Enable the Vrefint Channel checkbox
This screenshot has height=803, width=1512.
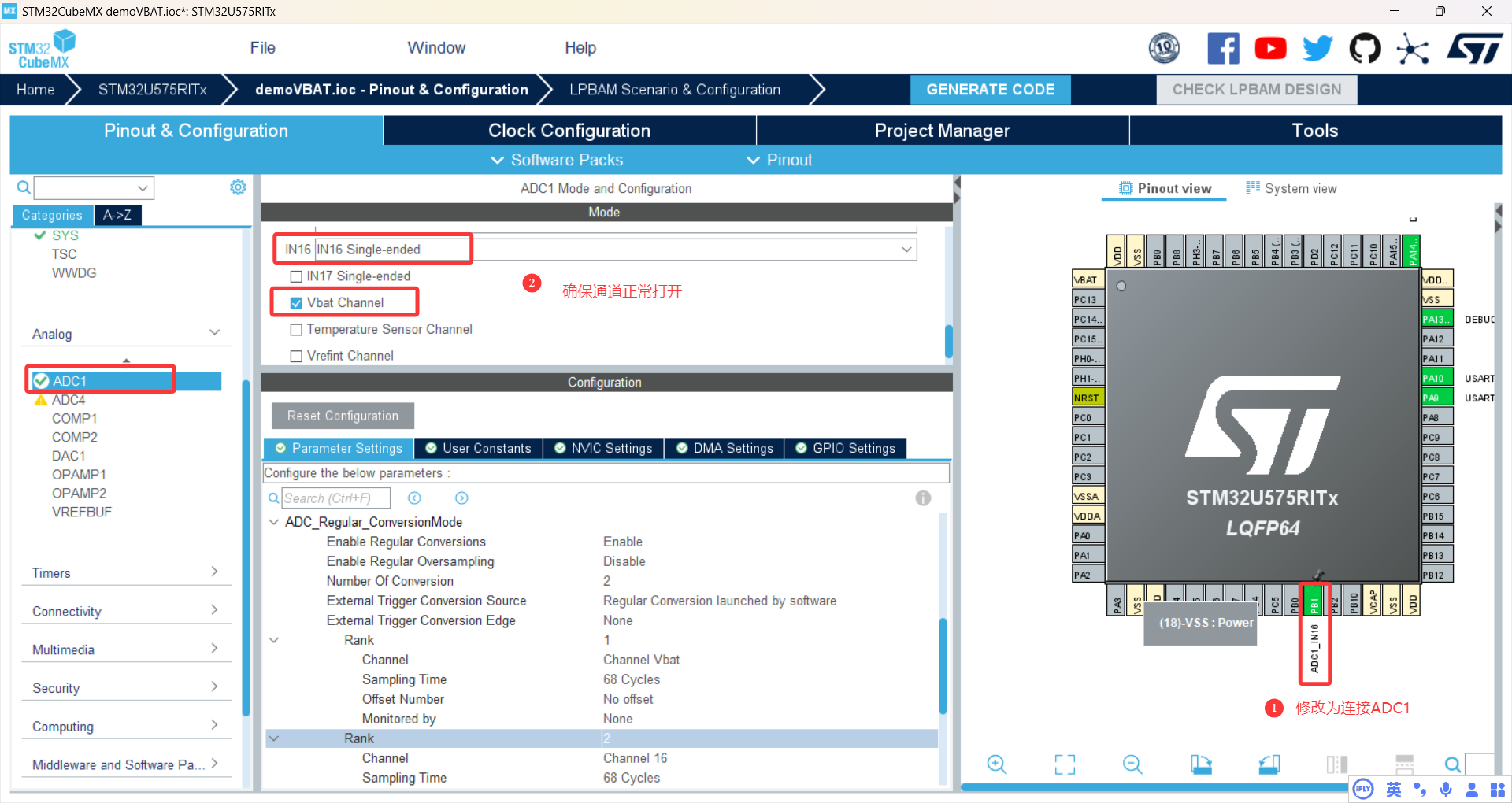coord(296,357)
